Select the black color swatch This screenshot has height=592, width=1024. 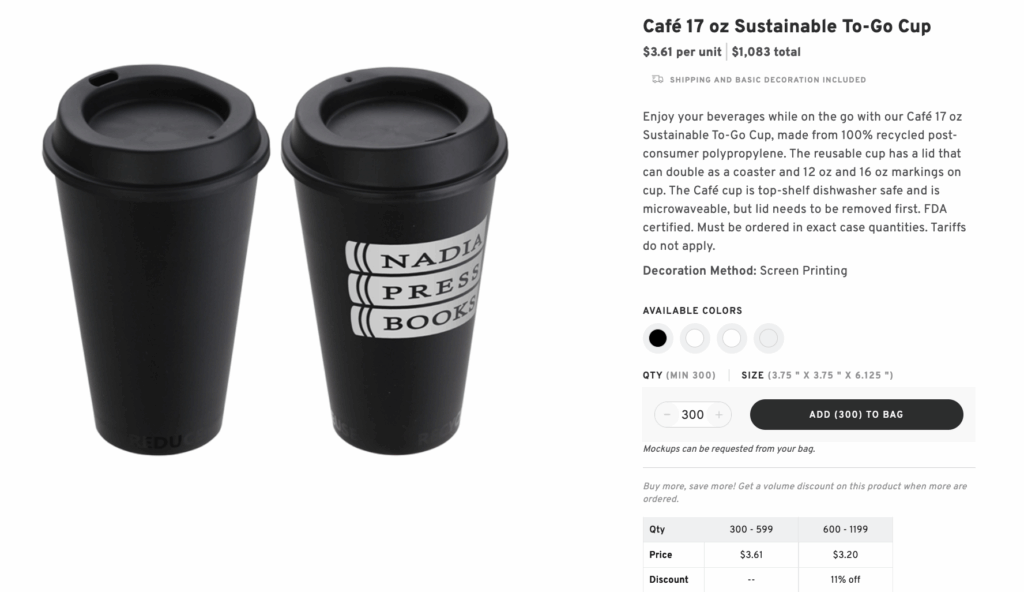tap(657, 338)
